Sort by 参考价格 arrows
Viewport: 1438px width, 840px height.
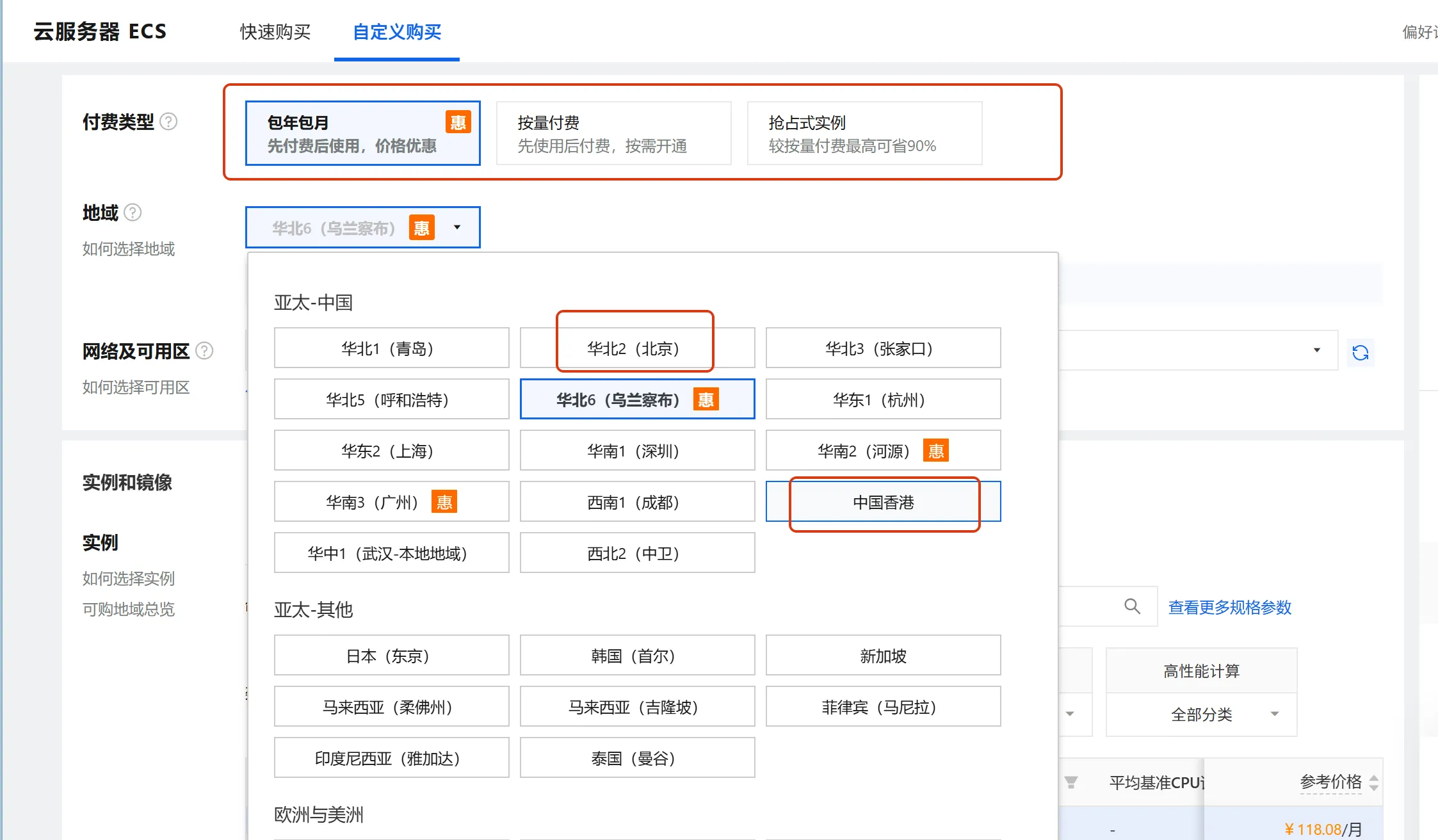(1373, 782)
